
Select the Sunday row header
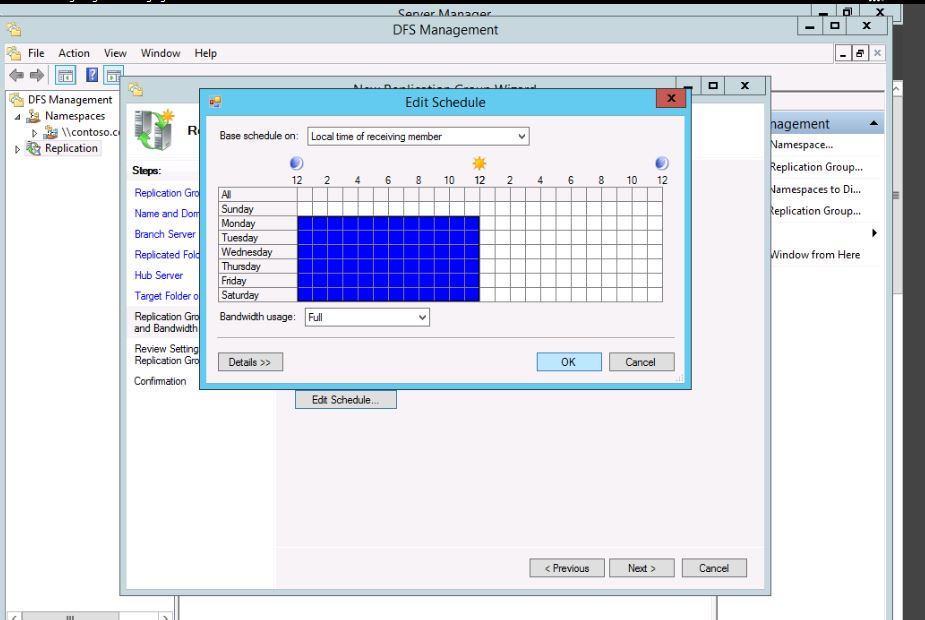[x=258, y=209]
